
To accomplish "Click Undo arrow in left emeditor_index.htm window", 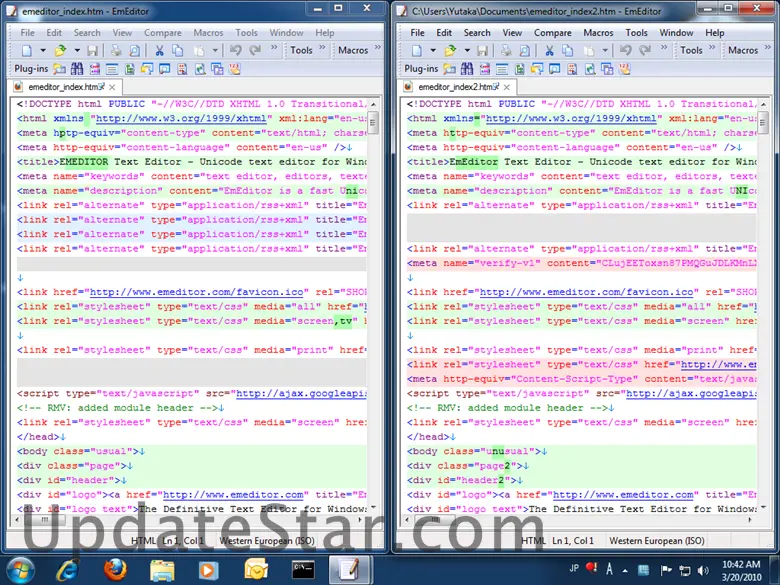I will point(235,50).
